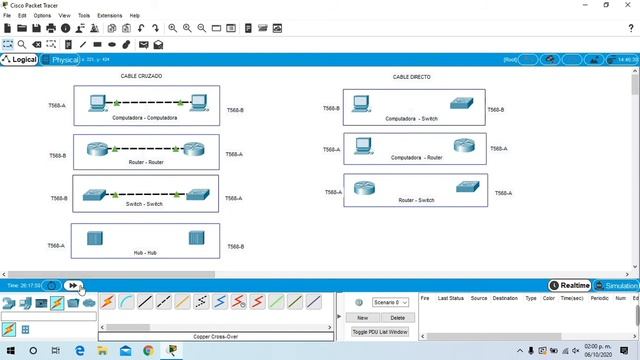Select the Draw Line tool
Screen dimensions: 640x360
click(x=83, y=44)
